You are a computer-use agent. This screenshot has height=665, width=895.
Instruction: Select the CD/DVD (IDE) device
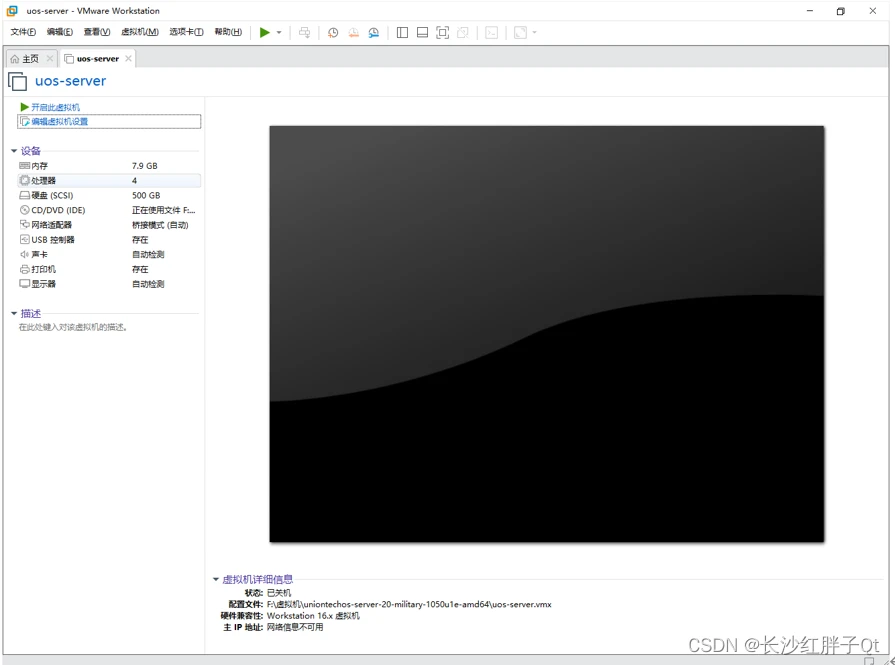(x=58, y=210)
